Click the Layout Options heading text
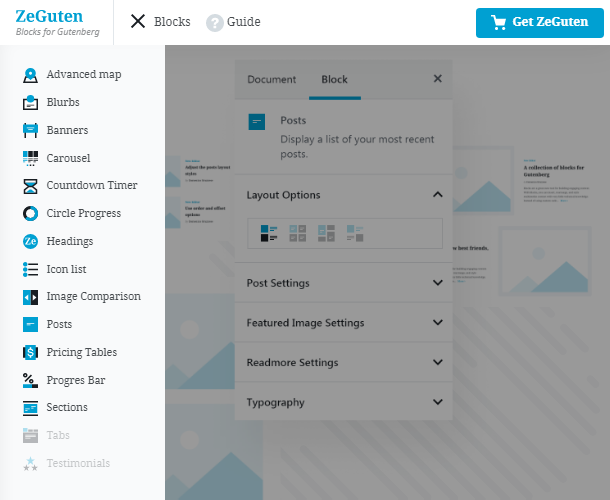This screenshot has height=500, width=610. tap(283, 195)
